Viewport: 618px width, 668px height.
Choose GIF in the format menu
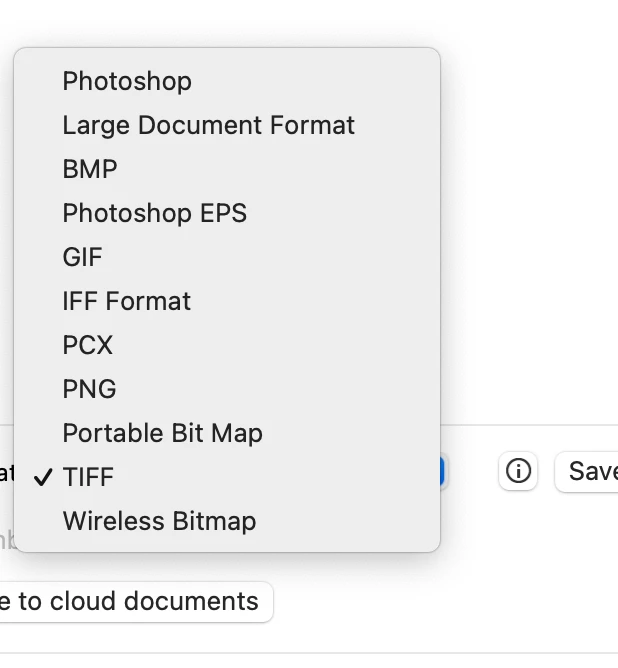tap(82, 257)
